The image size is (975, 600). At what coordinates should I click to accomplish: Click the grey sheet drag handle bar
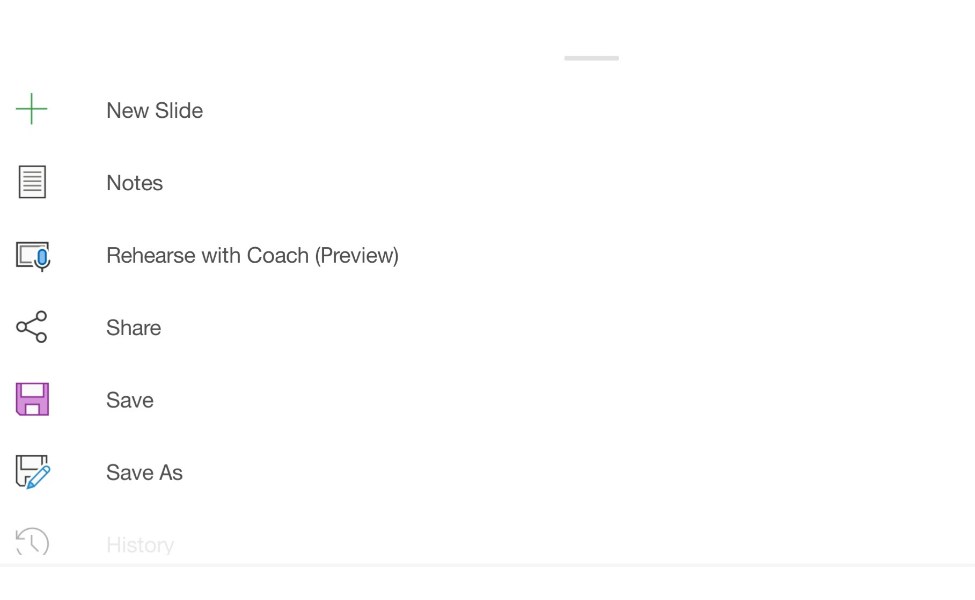[x=591, y=58]
